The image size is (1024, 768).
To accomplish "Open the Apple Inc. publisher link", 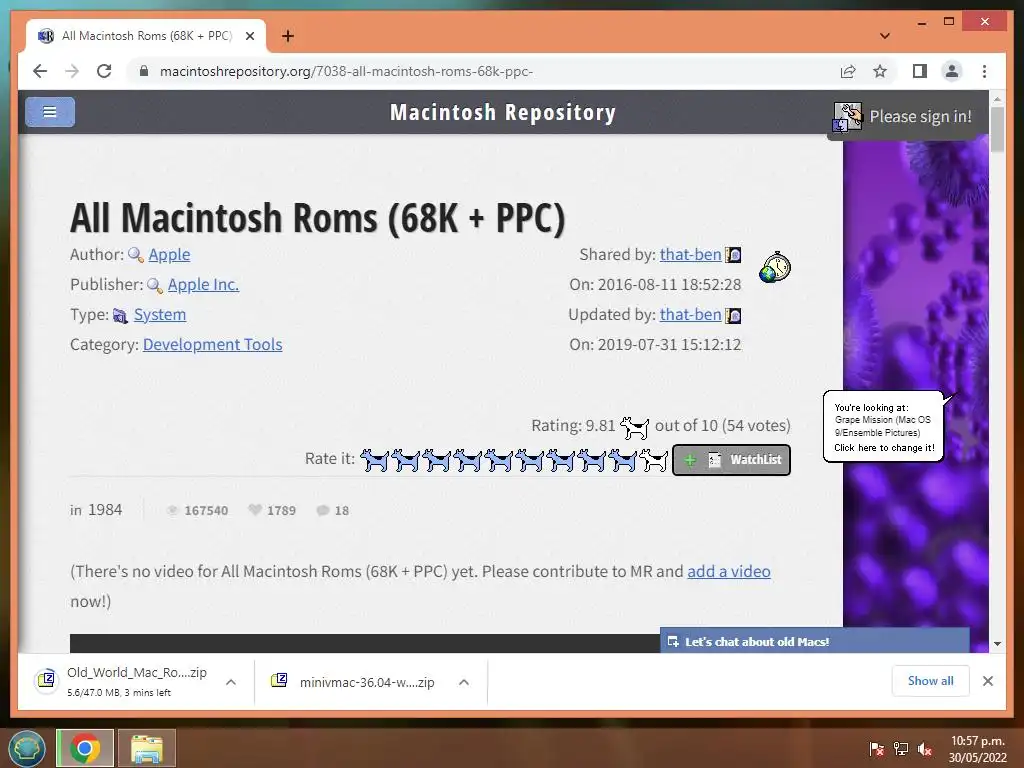I will [x=203, y=284].
